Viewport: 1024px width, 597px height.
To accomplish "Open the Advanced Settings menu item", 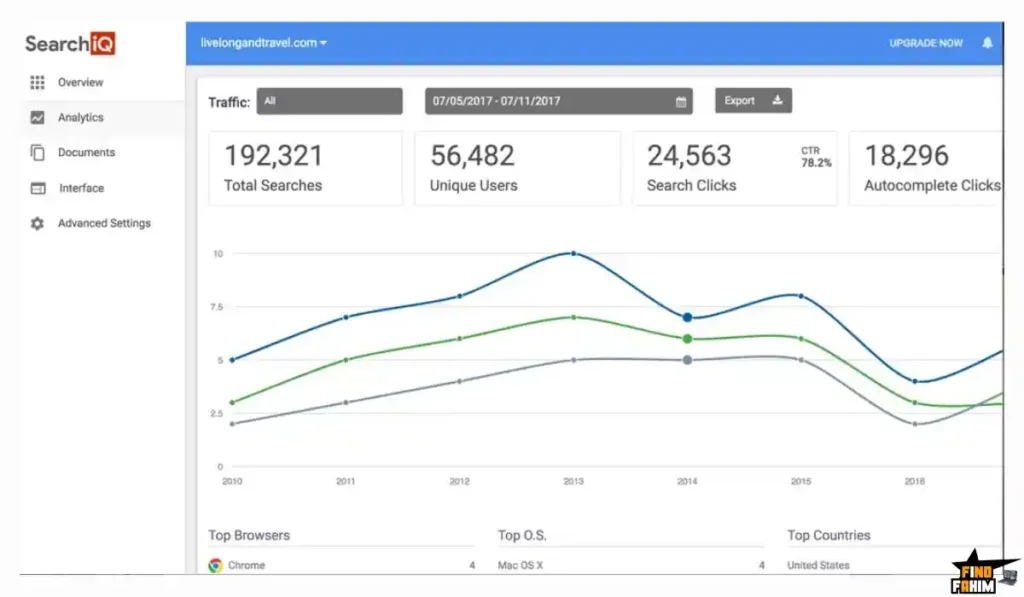I will click(104, 223).
